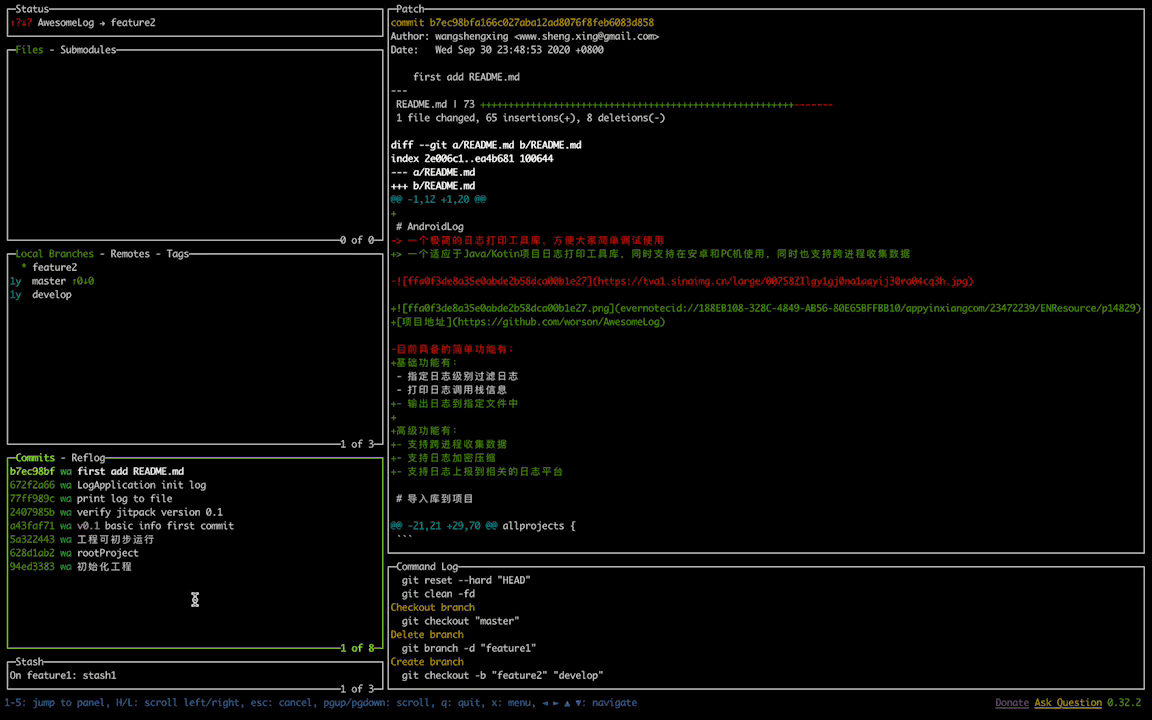Select commit 5a322443 工程可初步运行
Viewport: 1152px width, 720px height.
[195, 539]
